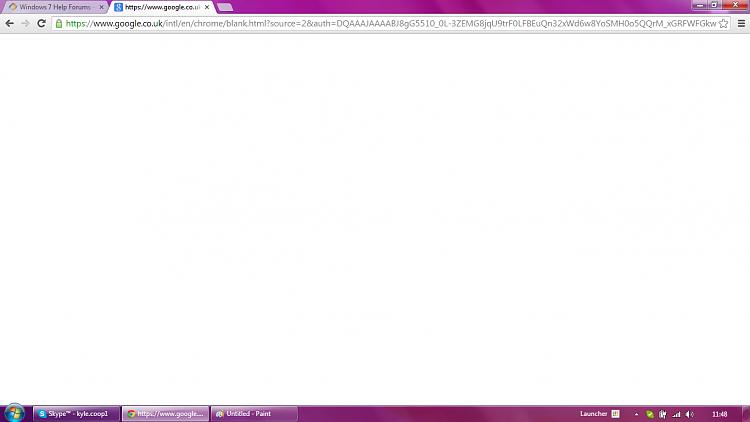This screenshot has width=750, height=422.
Task: Go back using Chrome's back arrow
Action: tap(10, 23)
